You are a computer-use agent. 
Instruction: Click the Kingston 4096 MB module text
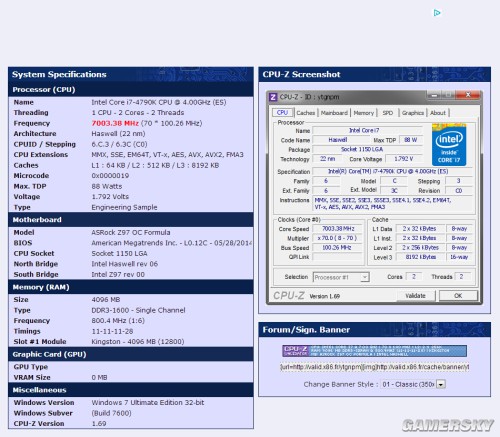click(138, 342)
